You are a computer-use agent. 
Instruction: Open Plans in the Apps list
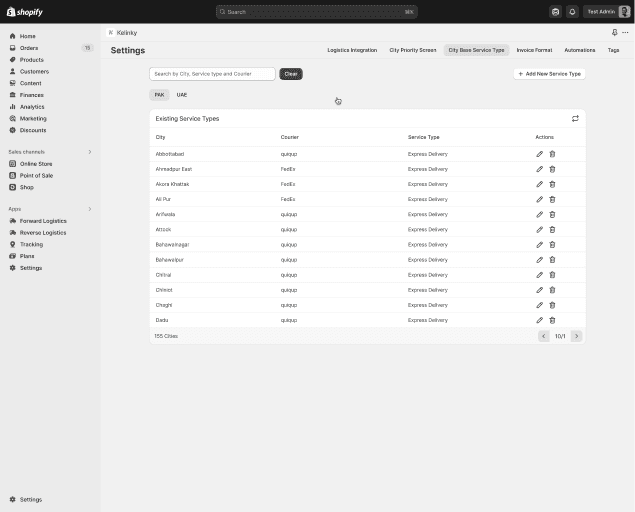27,256
